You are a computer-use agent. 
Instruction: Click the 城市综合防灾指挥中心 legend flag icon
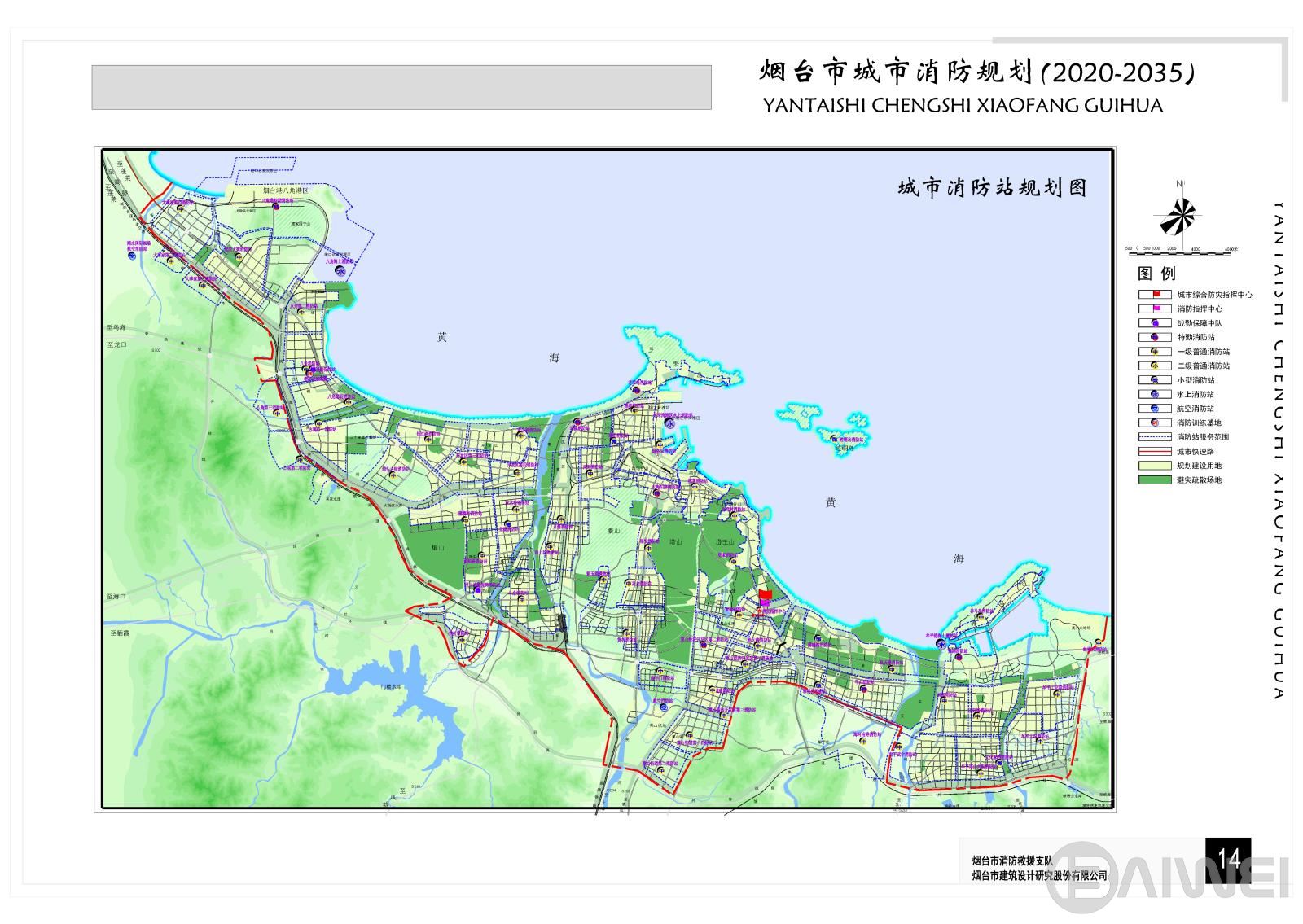tap(1155, 295)
